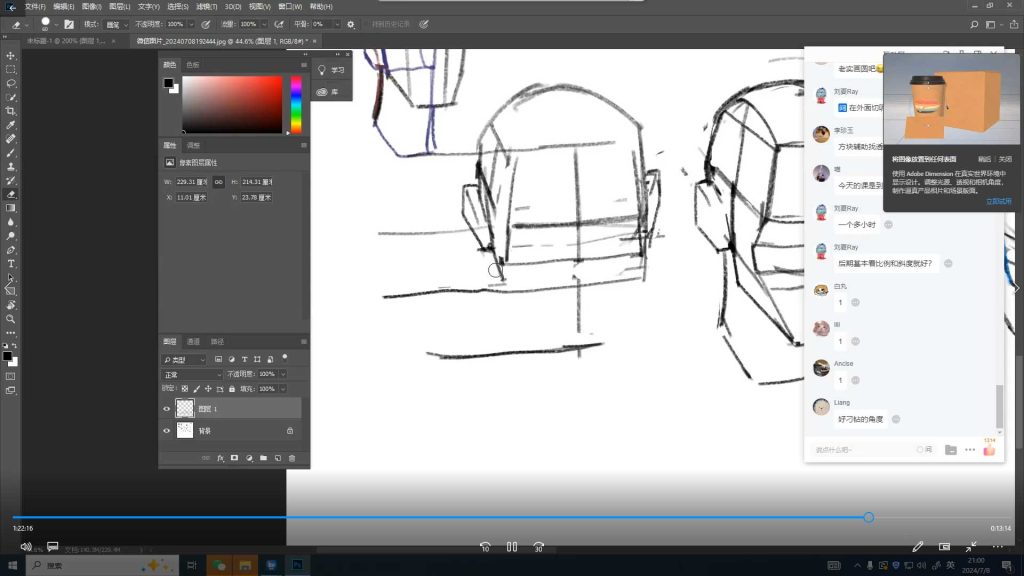Expand the eraser 模式 dropdown
Viewport: 1024px width, 576px height.
tap(116, 23)
